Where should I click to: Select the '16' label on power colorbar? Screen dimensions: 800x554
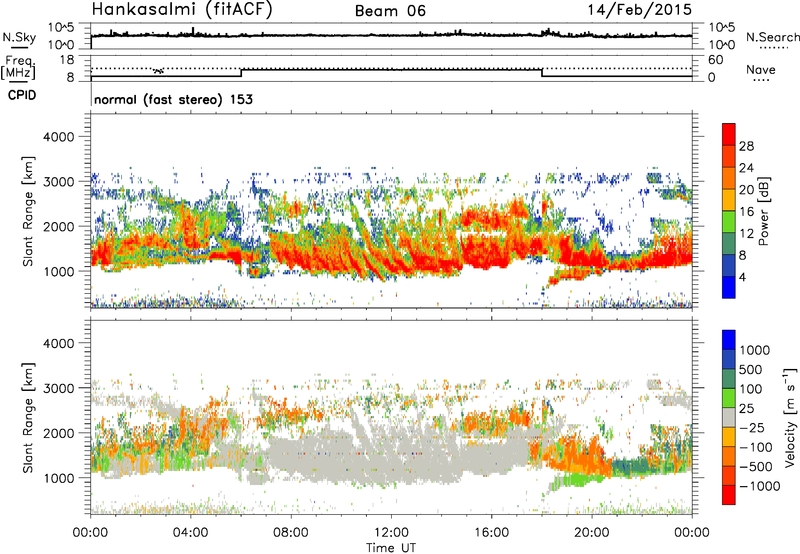[746, 212]
